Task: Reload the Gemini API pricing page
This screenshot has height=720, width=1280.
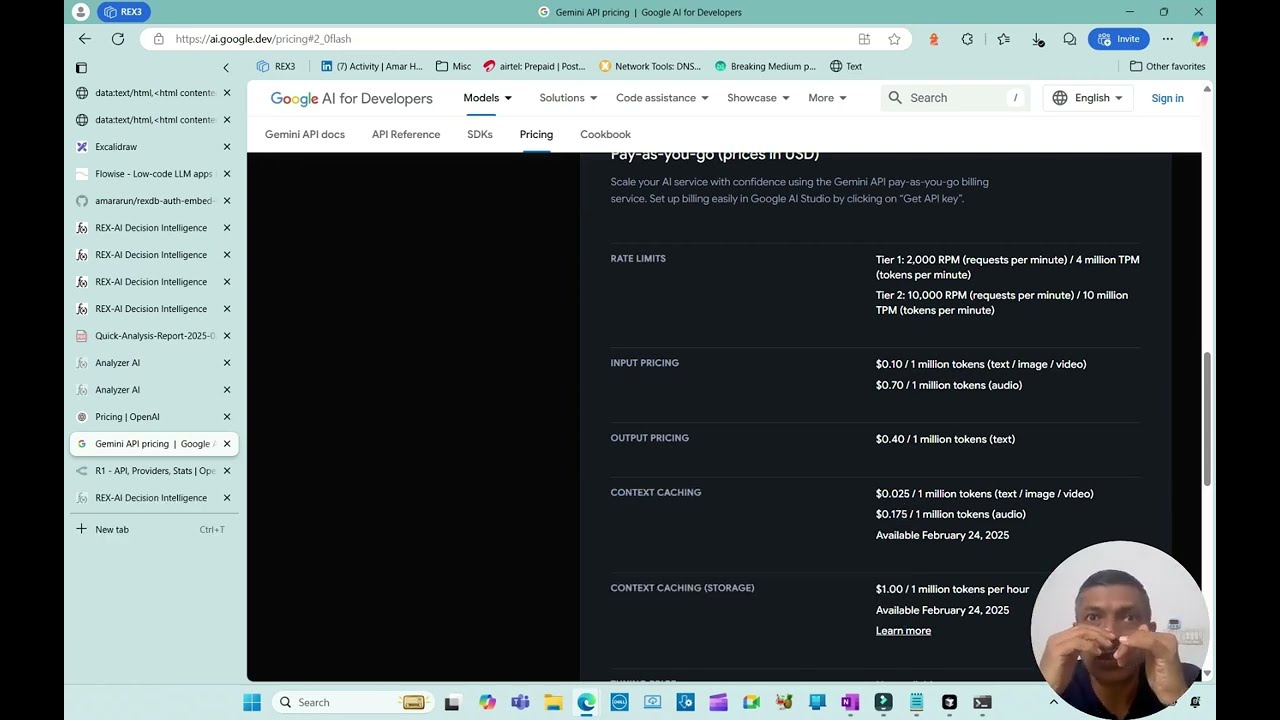Action: pos(118,39)
